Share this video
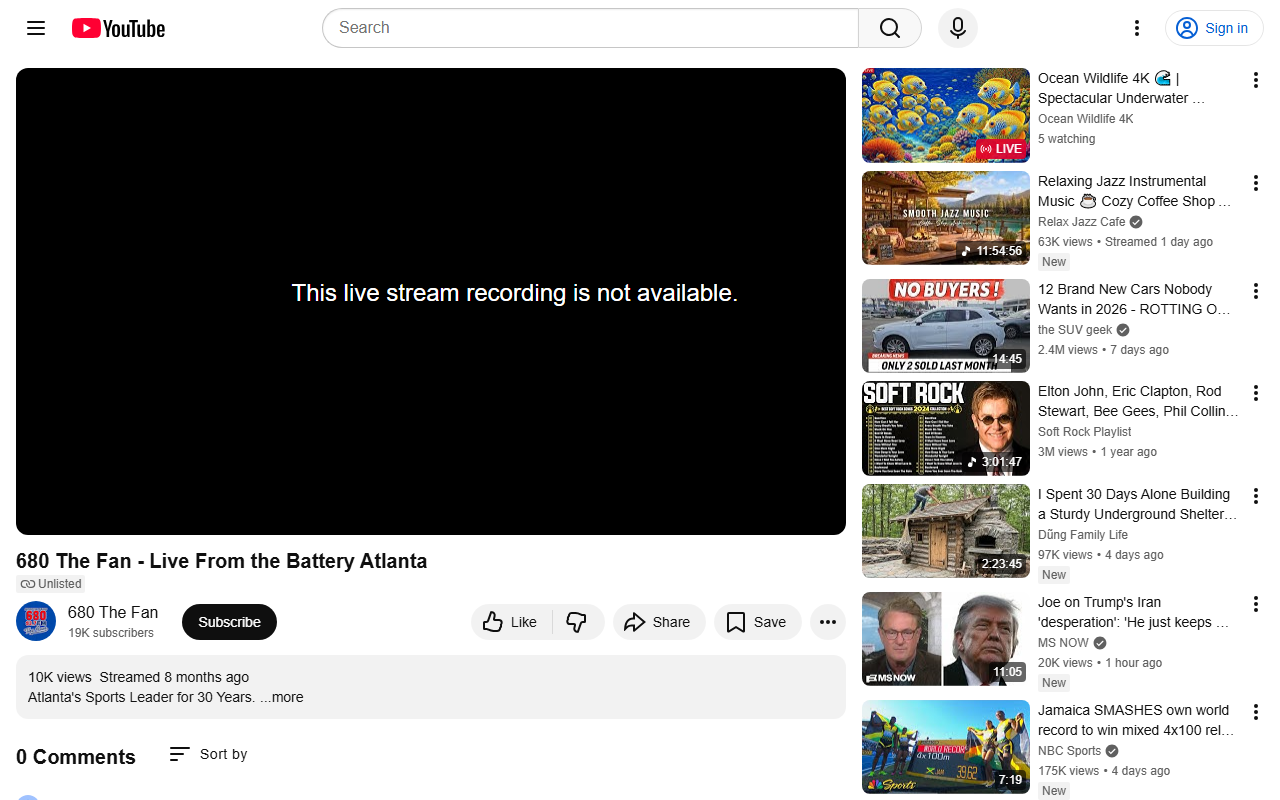 pos(659,622)
